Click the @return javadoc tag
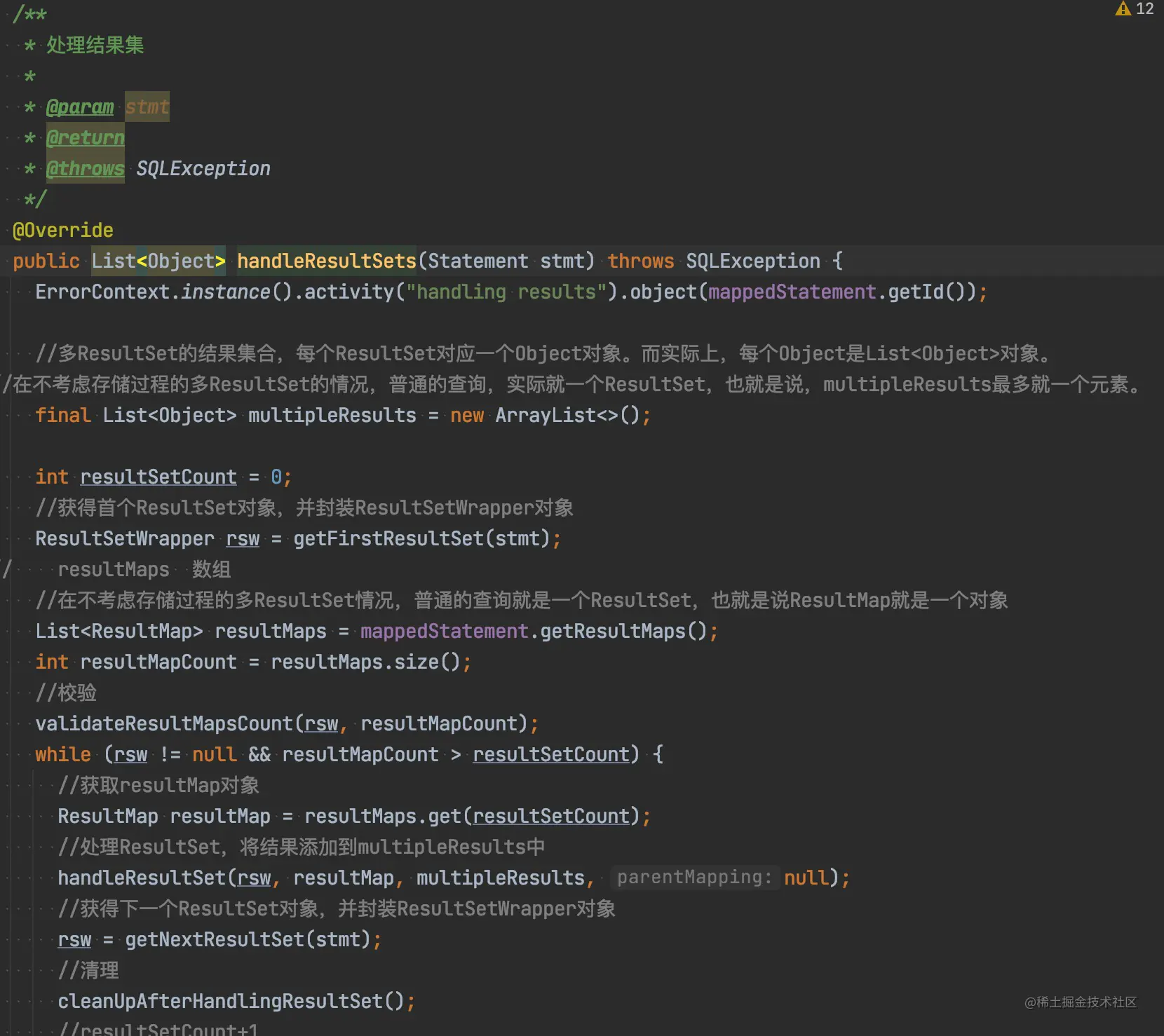This screenshot has width=1164, height=1036. pos(86,137)
